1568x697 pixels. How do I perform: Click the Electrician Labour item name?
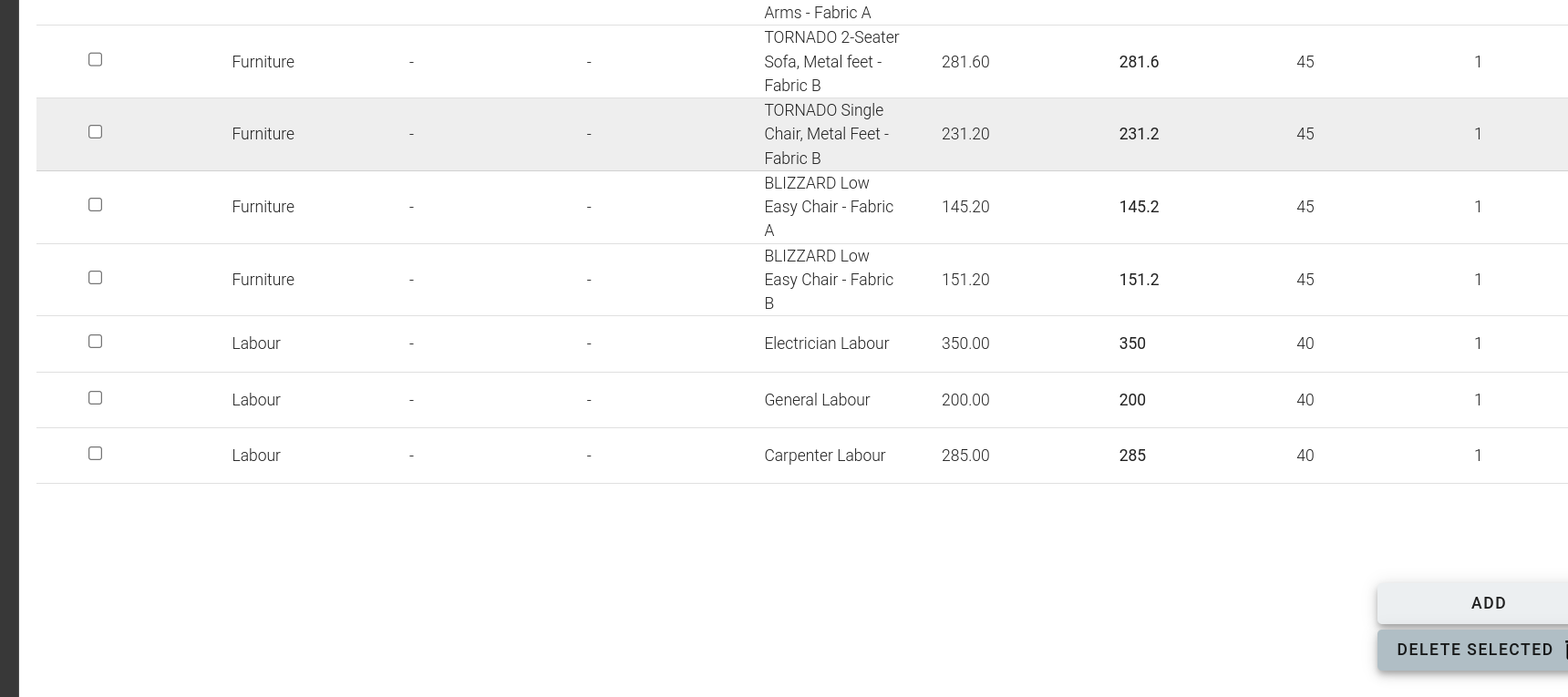click(826, 343)
